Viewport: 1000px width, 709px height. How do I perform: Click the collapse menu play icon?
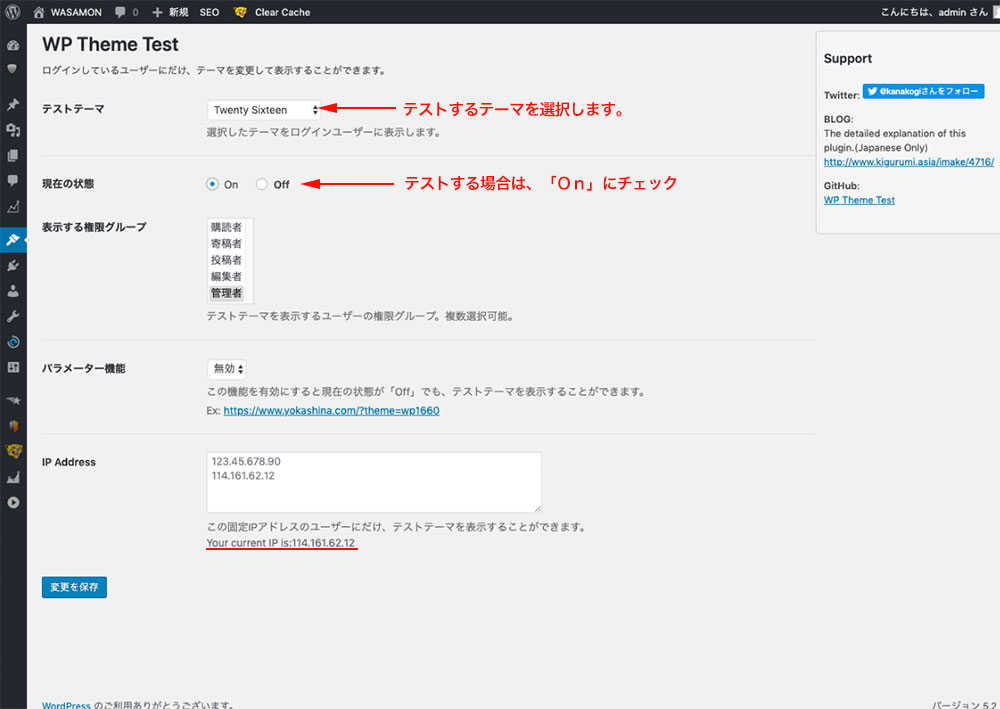click(x=13, y=502)
